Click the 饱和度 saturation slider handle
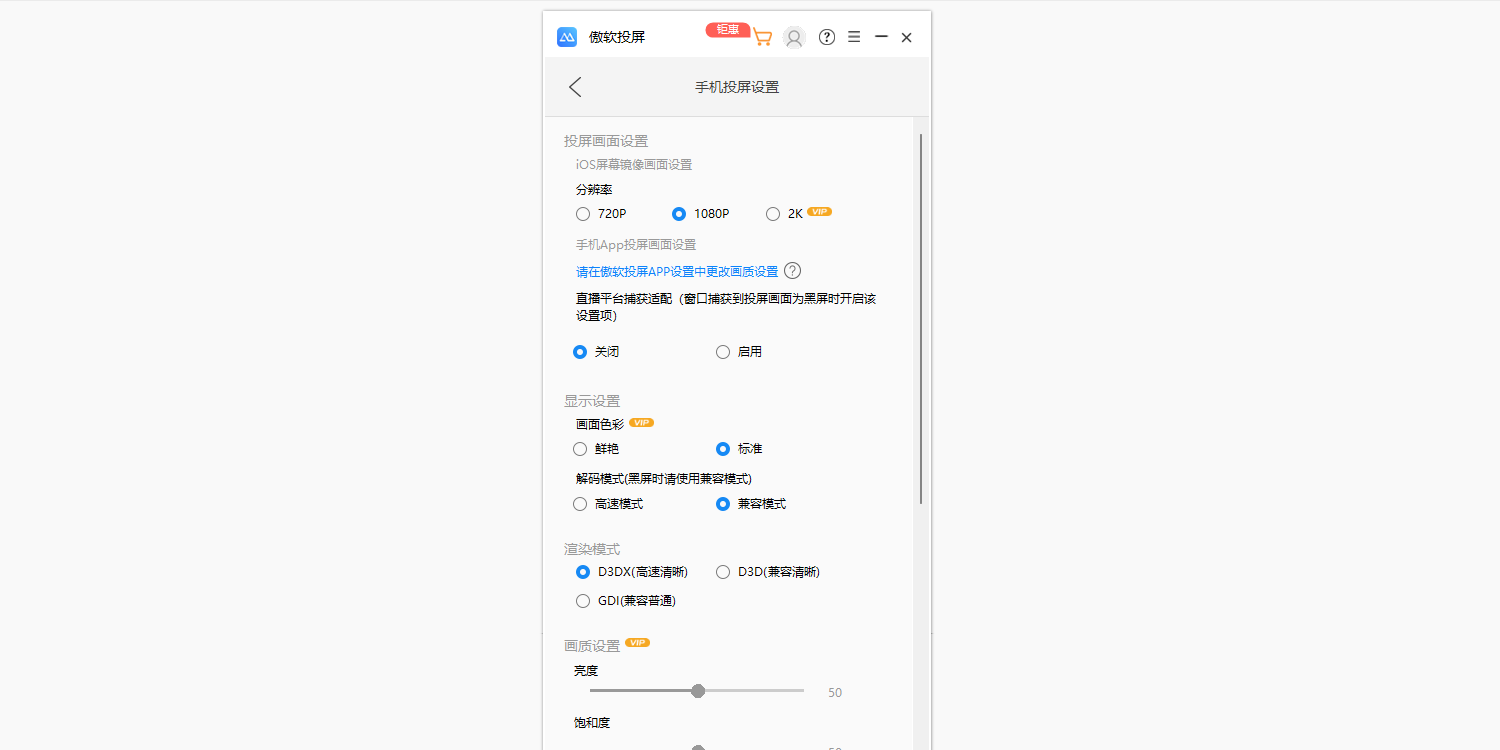This screenshot has width=1500, height=750. point(698,747)
